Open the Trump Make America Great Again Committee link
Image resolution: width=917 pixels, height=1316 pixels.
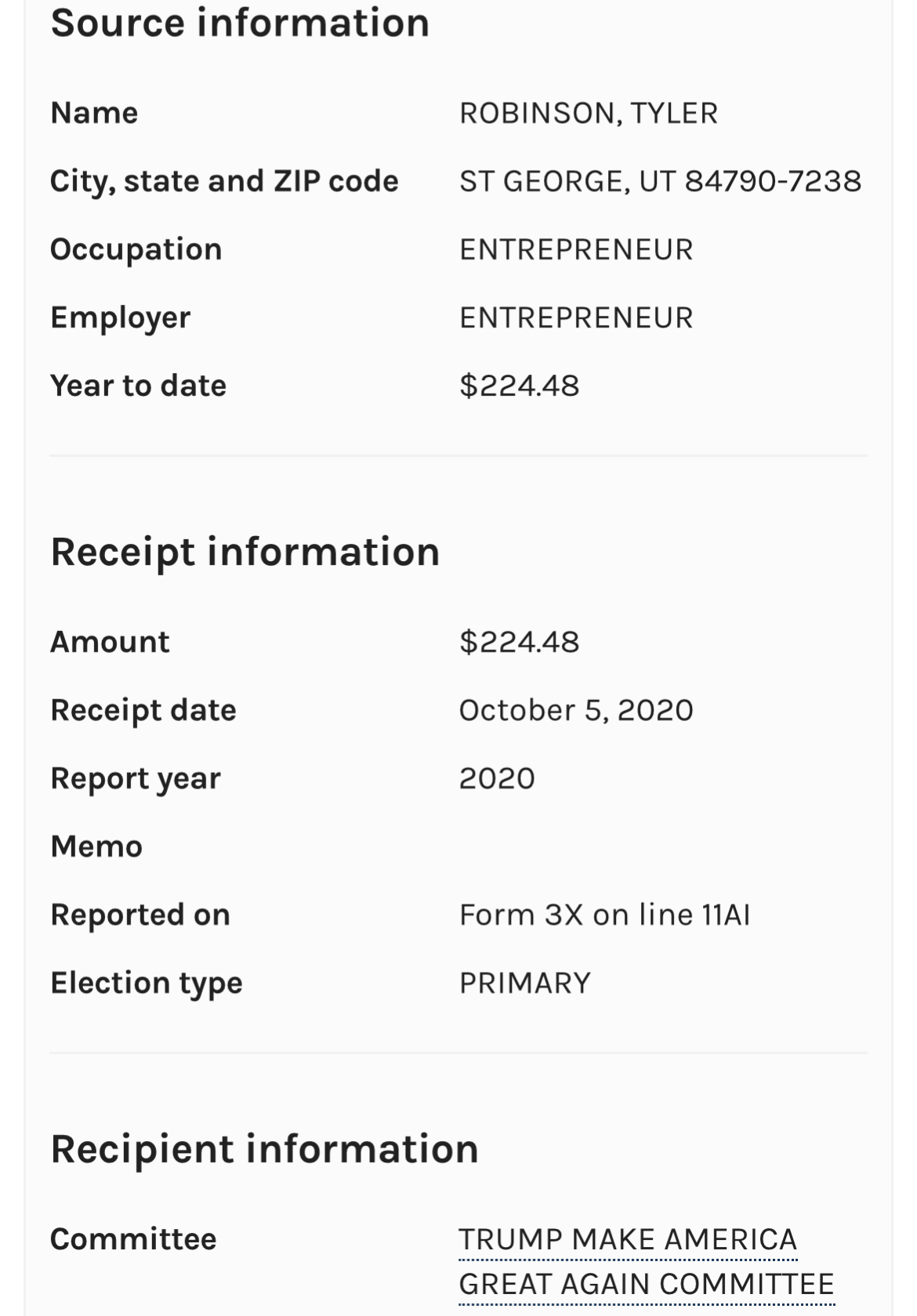pyautogui.click(x=627, y=1240)
